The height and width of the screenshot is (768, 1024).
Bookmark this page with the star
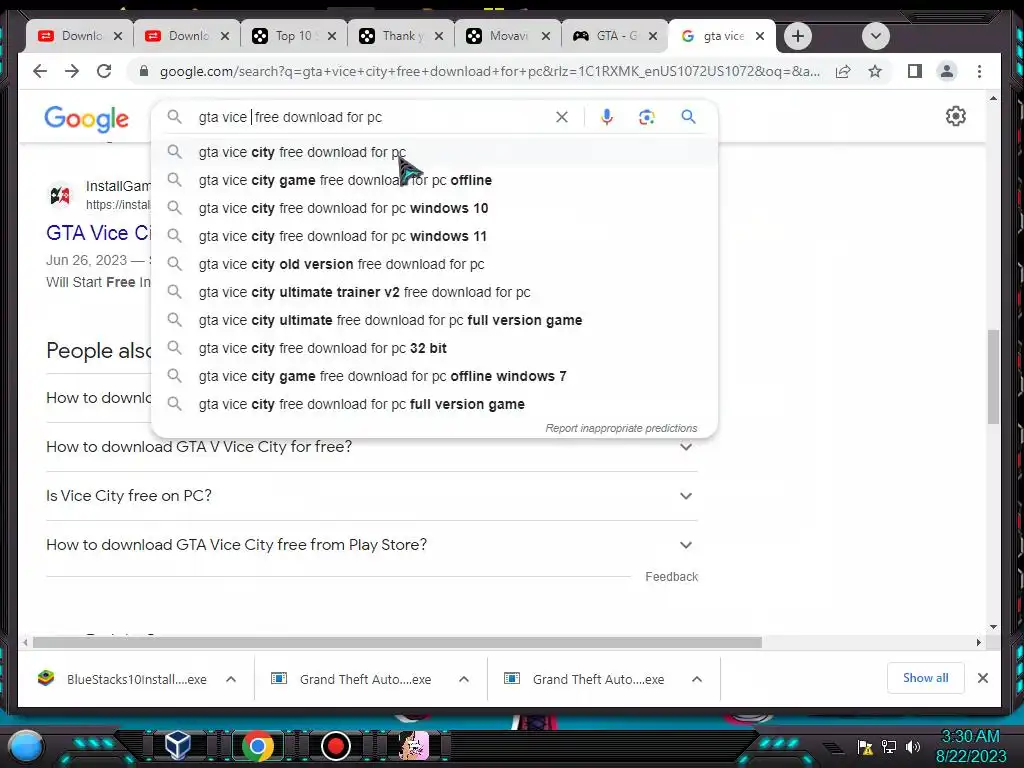[875, 71]
